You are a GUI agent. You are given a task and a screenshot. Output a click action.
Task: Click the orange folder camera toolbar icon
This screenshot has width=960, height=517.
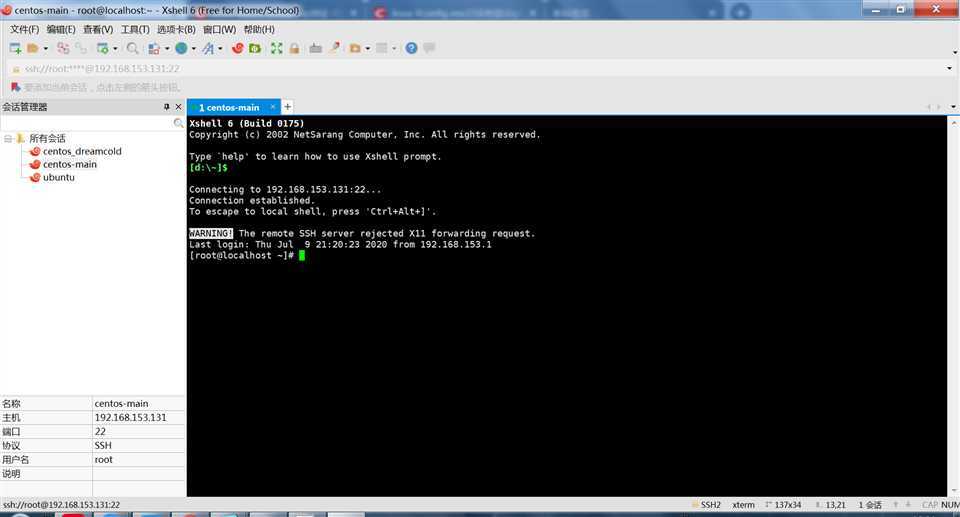(x=355, y=48)
